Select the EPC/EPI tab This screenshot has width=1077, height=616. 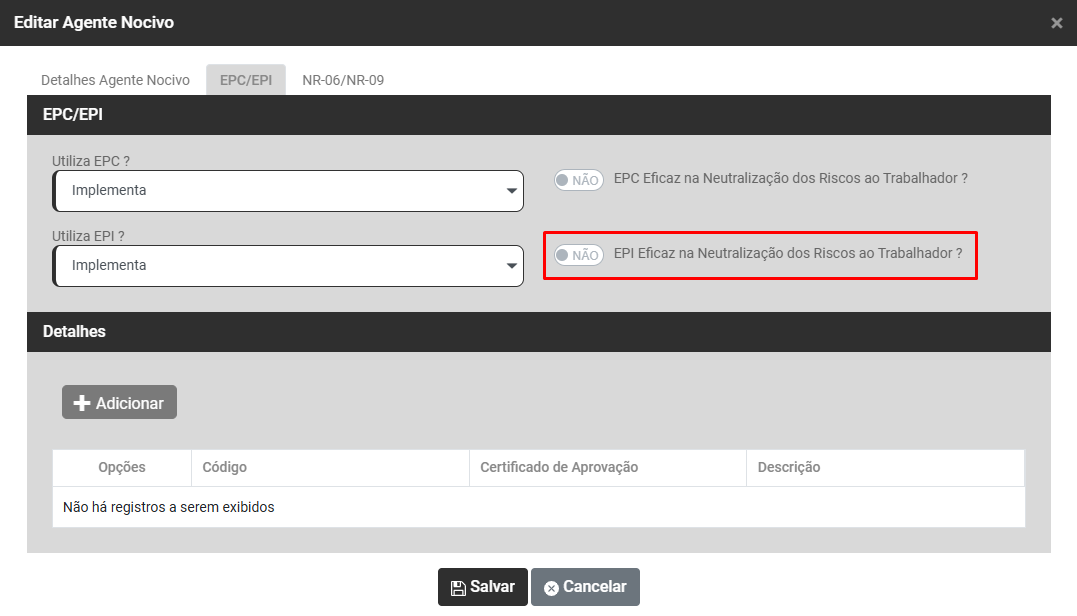tap(246, 80)
